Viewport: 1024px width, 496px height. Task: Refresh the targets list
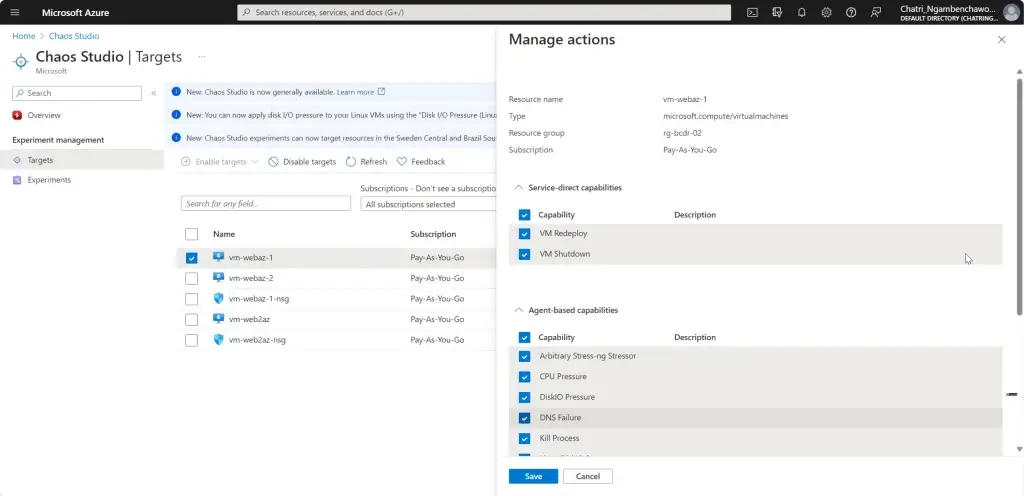tap(366, 162)
